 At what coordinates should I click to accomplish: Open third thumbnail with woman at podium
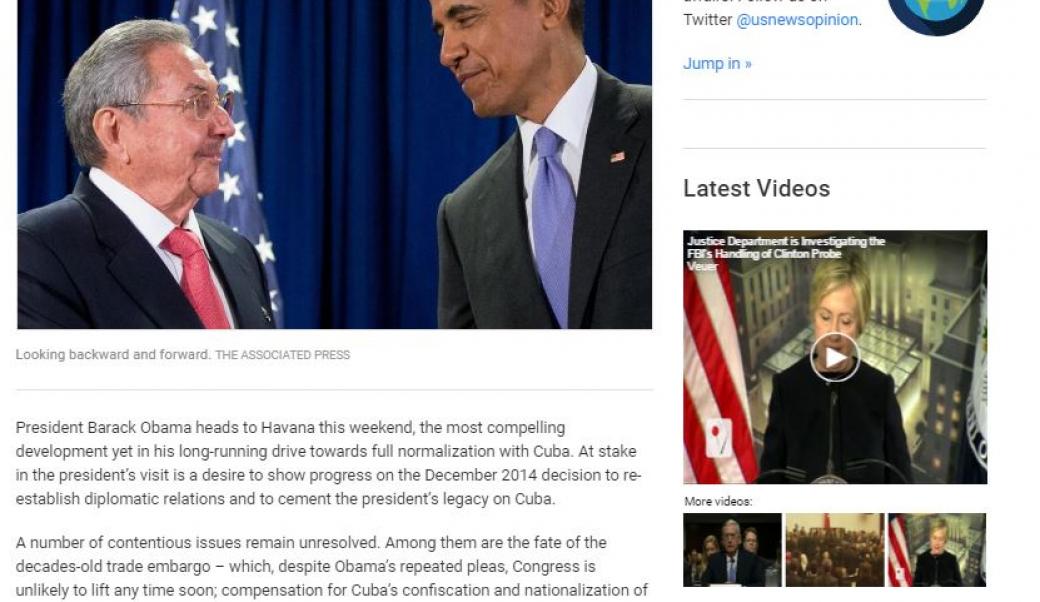tap(937, 550)
